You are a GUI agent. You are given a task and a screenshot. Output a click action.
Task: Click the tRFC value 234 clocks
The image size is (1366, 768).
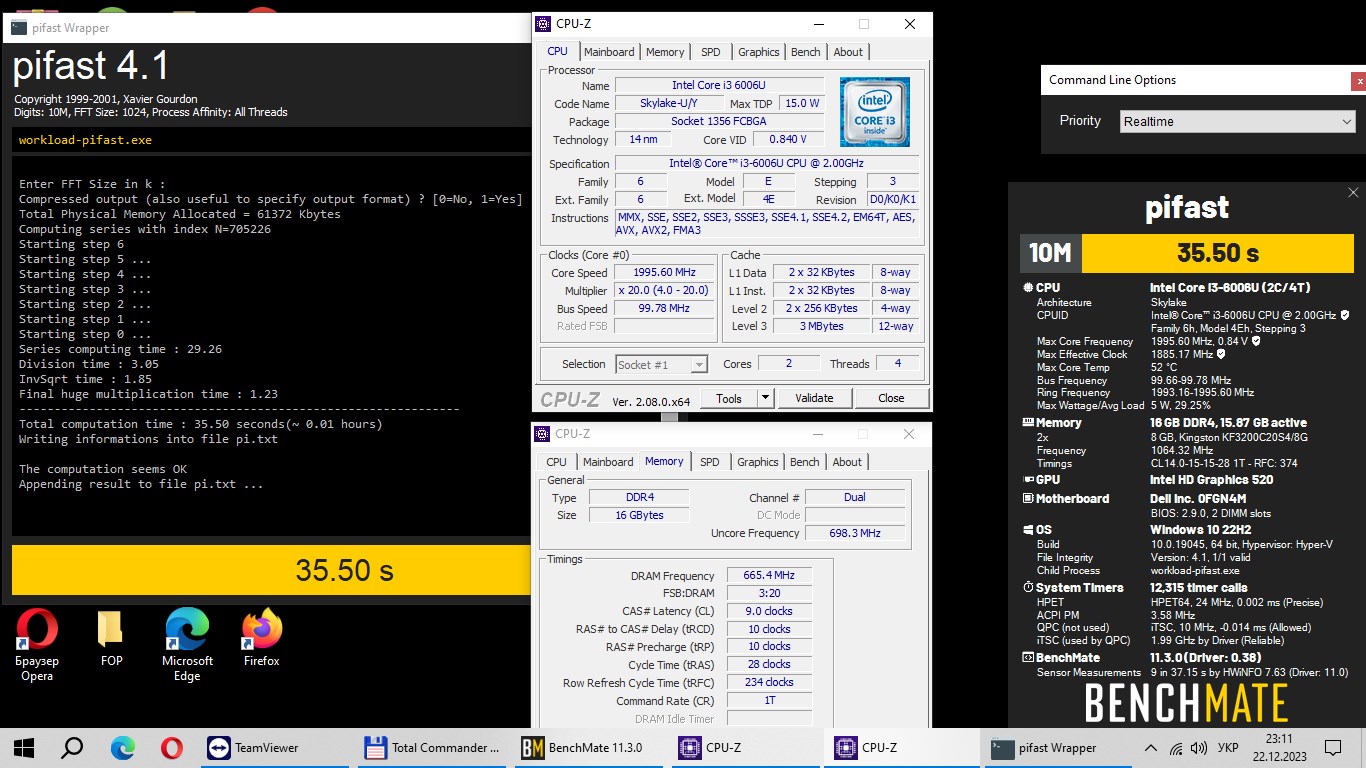tap(769, 682)
